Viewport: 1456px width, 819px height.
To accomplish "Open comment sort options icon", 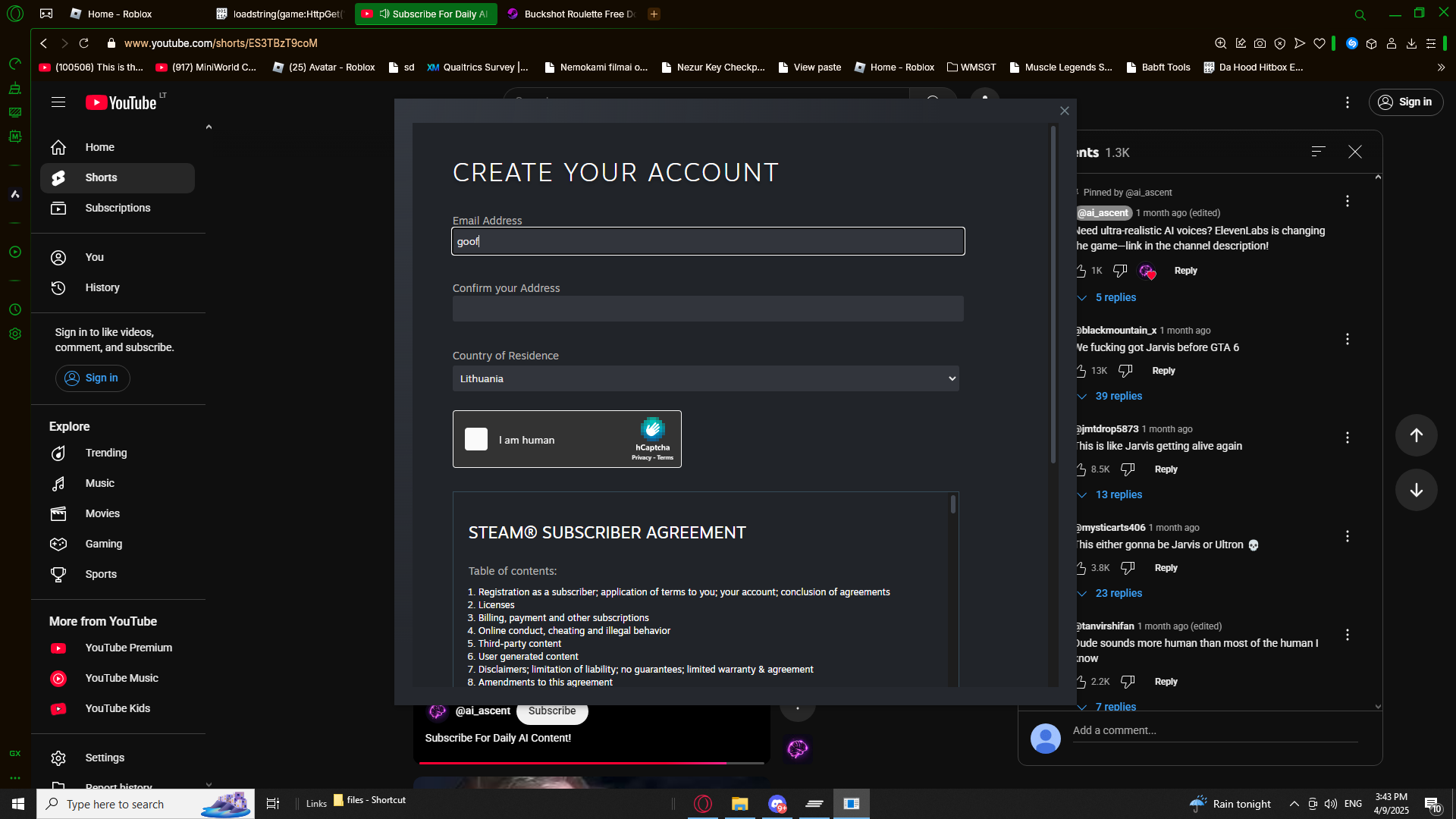I will (x=1319, y=152).
